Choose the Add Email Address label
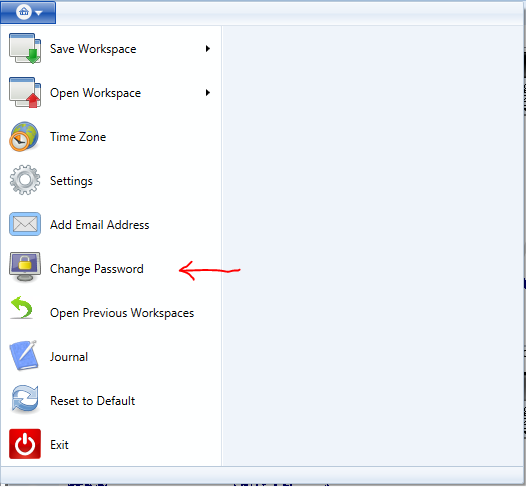Screen dimensions: 526x487 coord(100,225)
